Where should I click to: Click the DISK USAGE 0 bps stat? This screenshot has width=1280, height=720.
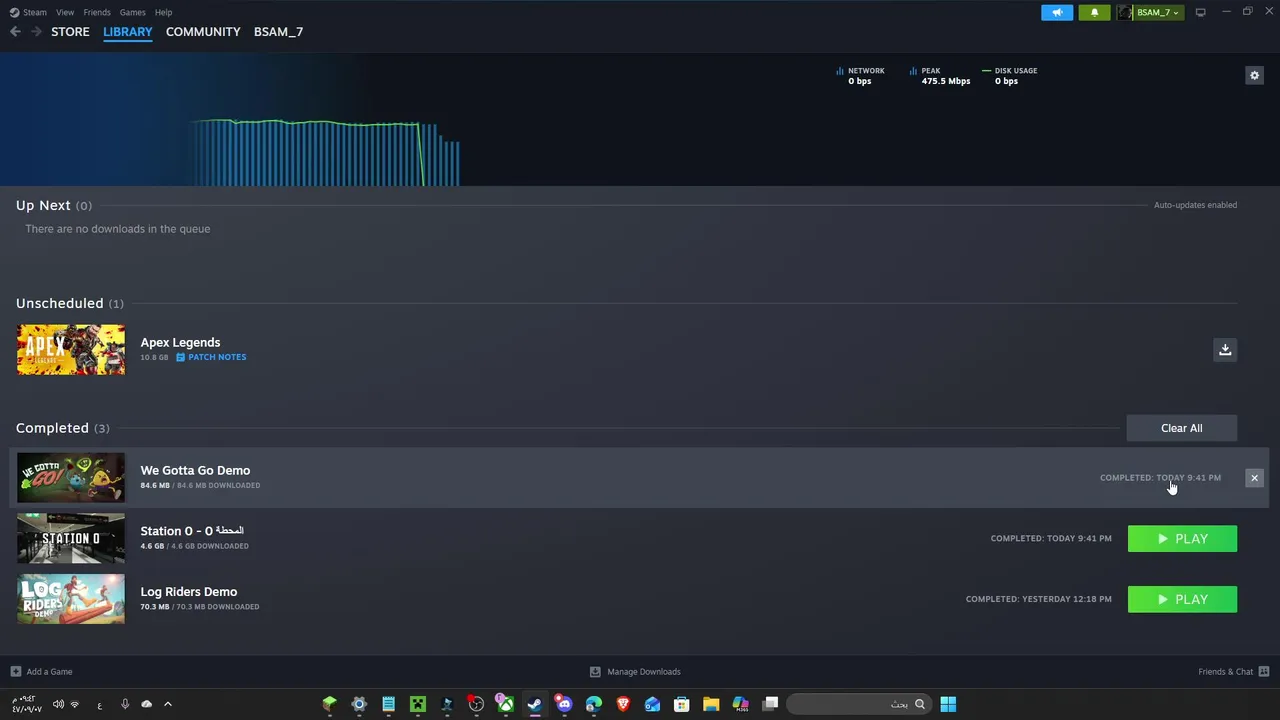[1009, 76]
